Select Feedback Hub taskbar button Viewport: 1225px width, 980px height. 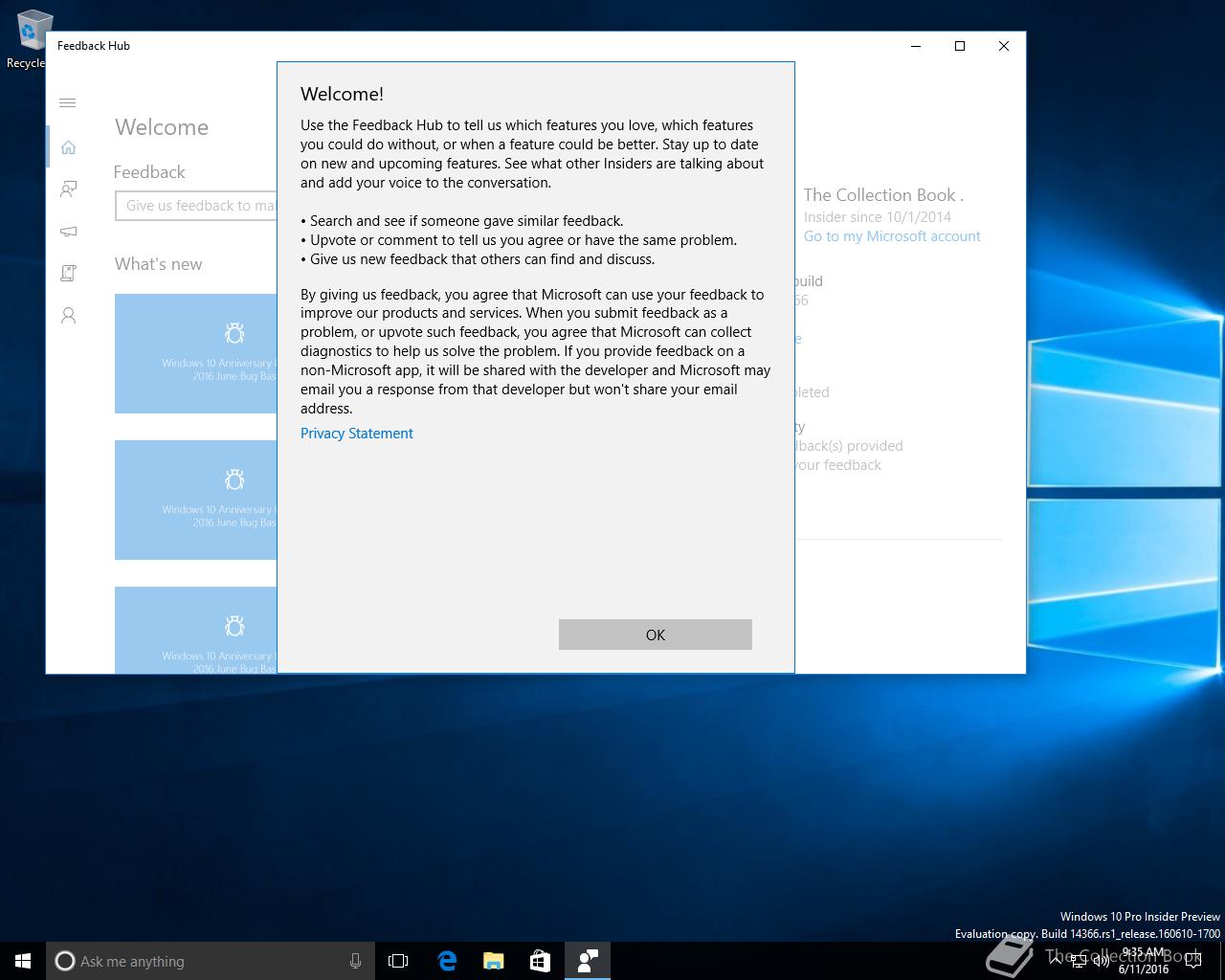[x=588, y=961]
